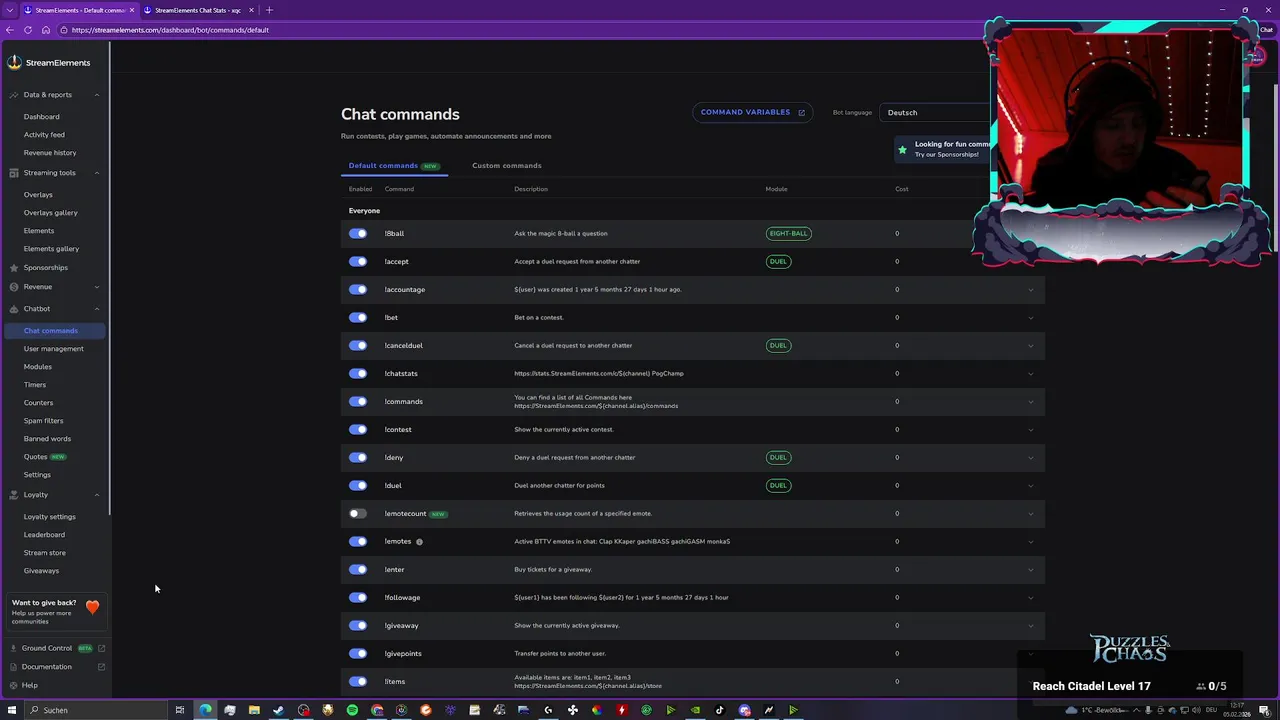This screenshot has width=1280, height=720.
Task: Click the Loyalty section icon
Action: (14, 495)
